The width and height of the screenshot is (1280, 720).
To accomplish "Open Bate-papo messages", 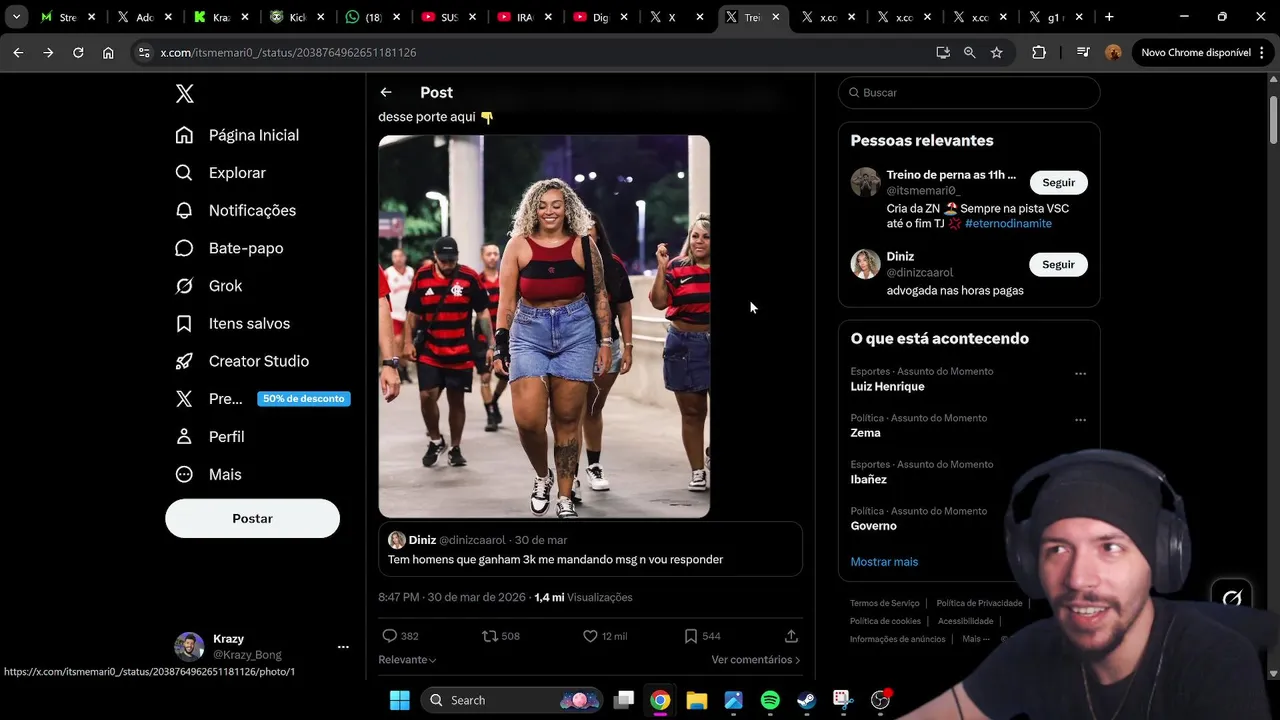I will point(229,248).
